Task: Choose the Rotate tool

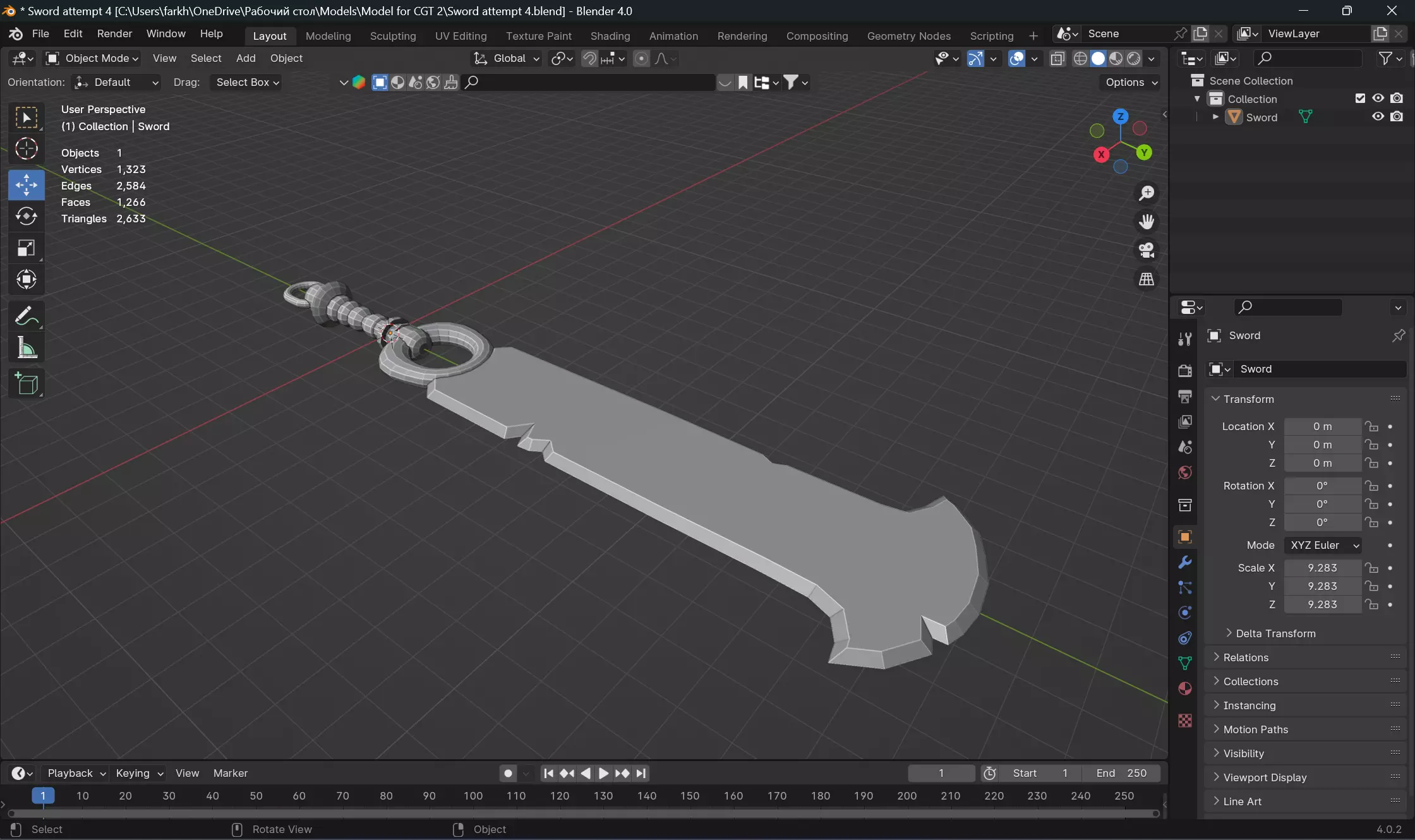Action: coord(26,216)
